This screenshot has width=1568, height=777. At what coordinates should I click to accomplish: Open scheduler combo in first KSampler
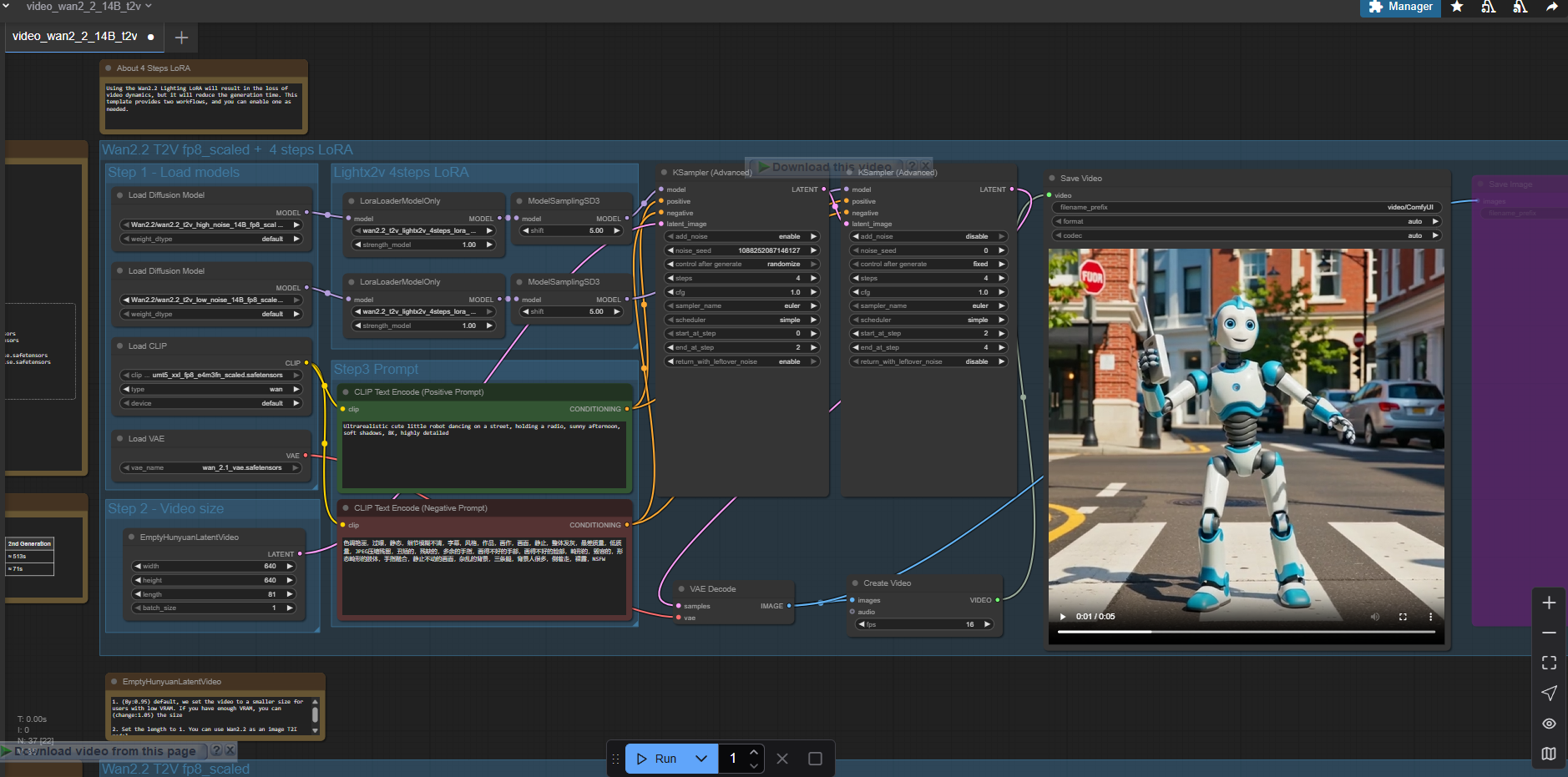tap(742, 320)
